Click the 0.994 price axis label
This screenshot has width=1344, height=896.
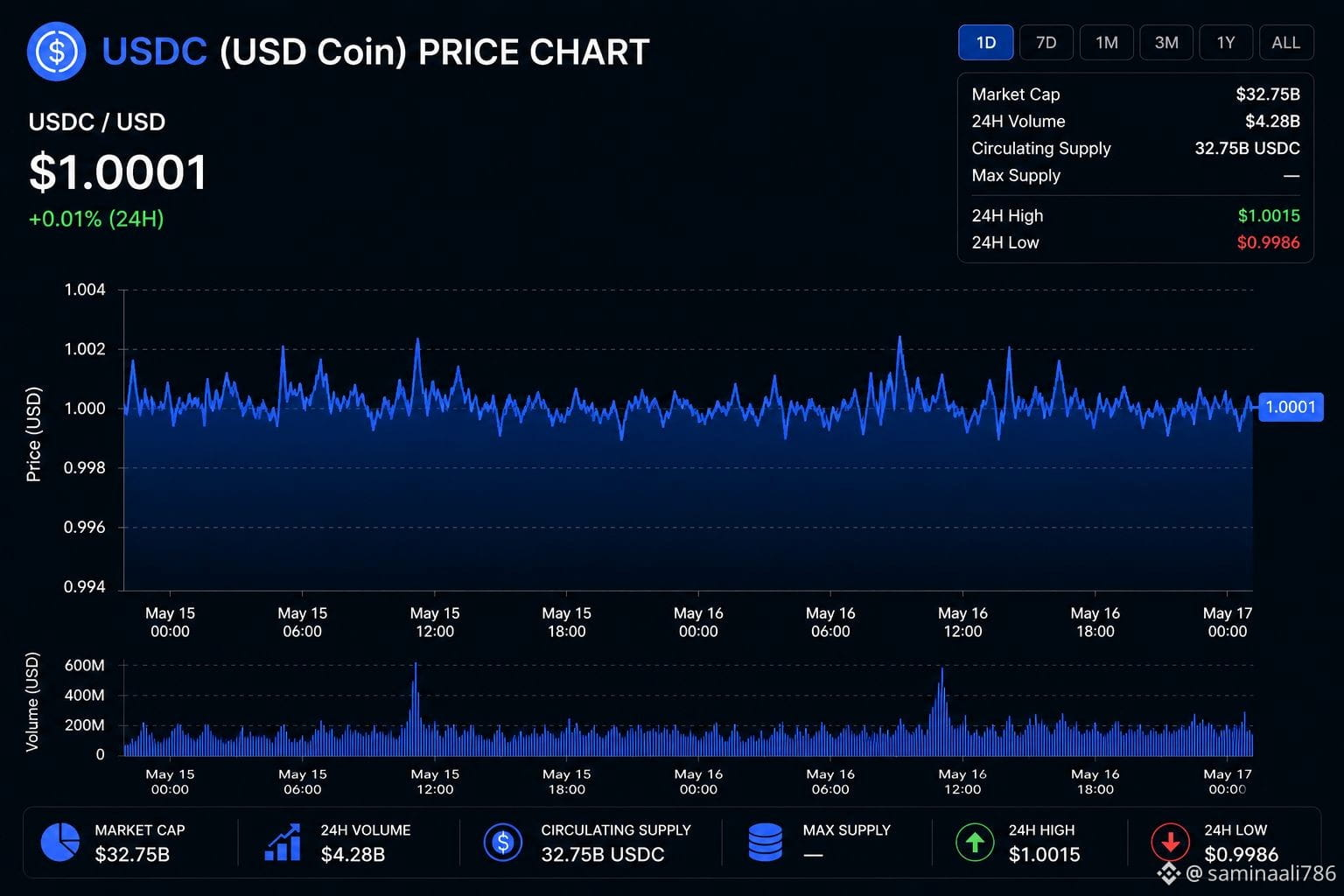[85, 587]
